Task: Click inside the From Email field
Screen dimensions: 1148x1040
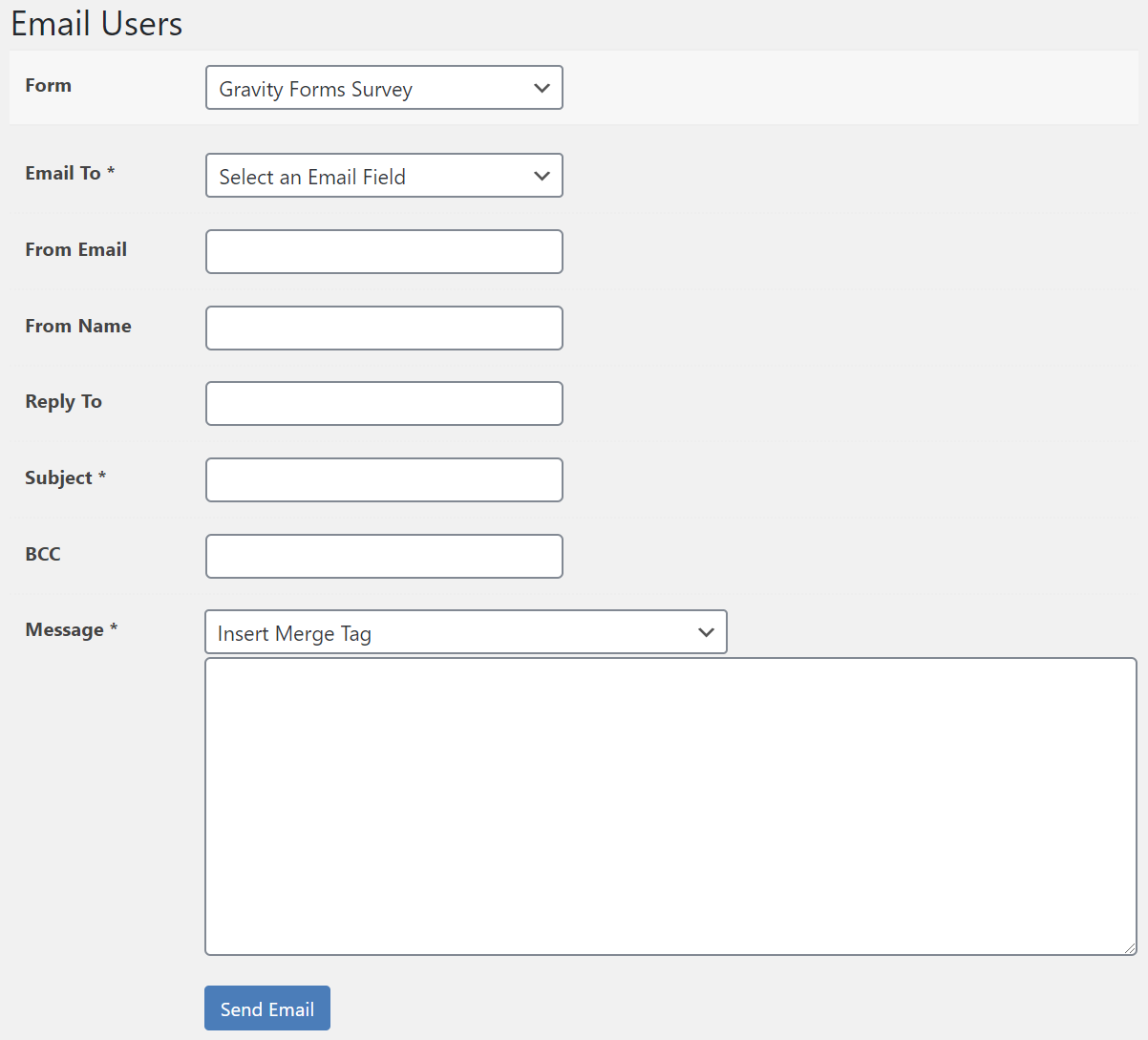Action: pyautogui.click(x=383, y=251)
